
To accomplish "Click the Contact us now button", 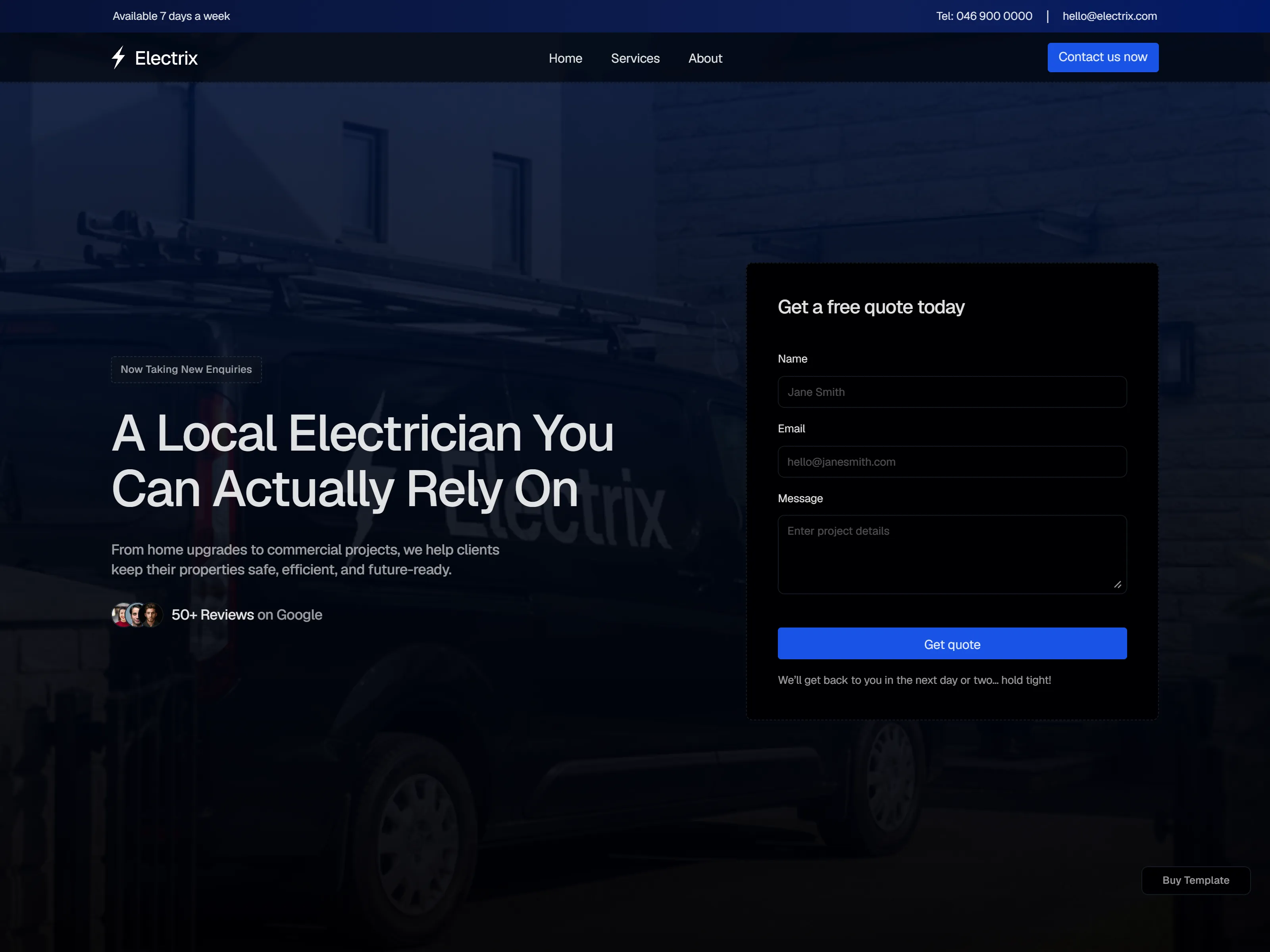I will [x=1103, y=58].
